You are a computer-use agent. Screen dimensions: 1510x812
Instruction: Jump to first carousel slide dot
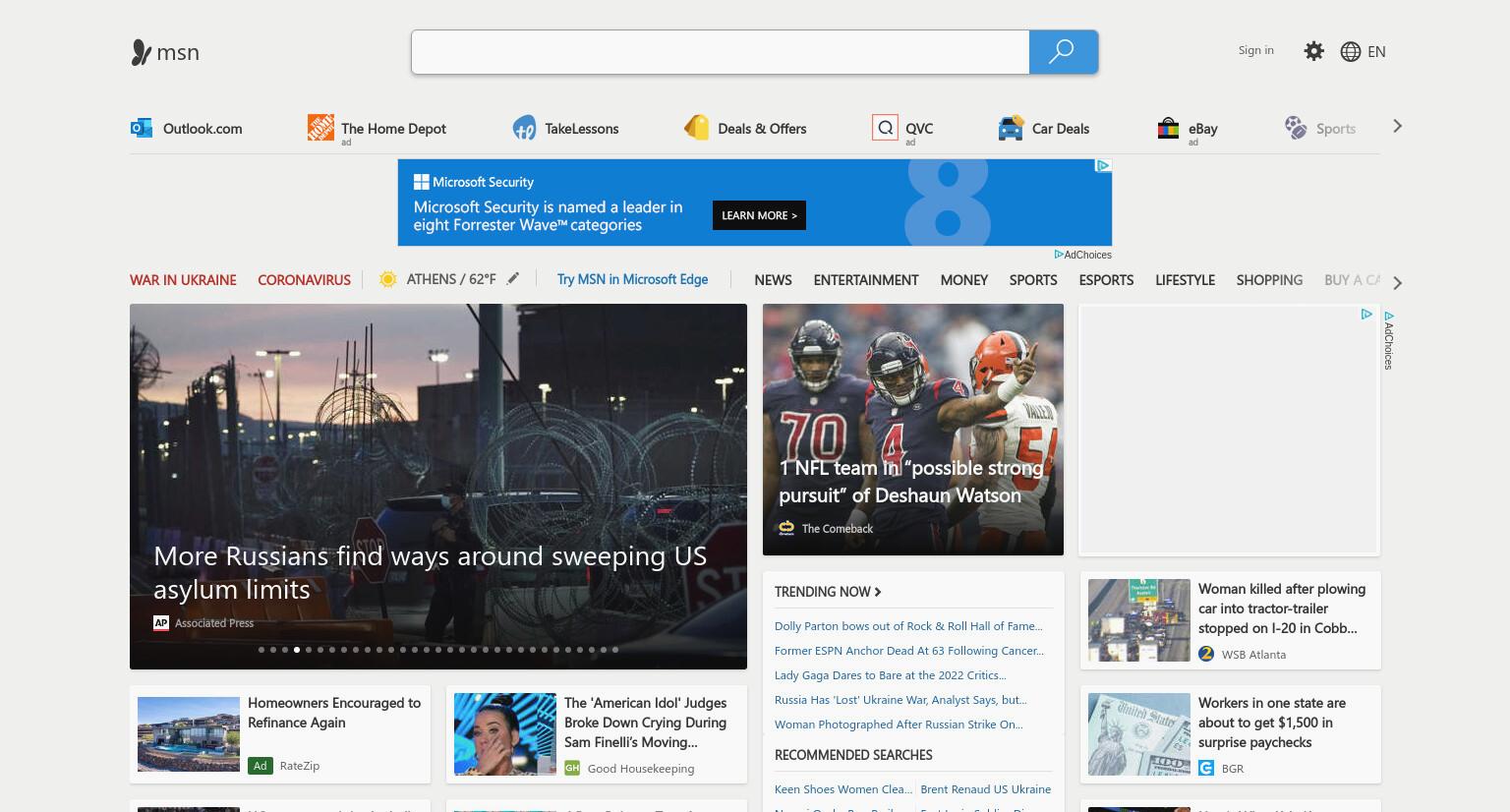261,650
